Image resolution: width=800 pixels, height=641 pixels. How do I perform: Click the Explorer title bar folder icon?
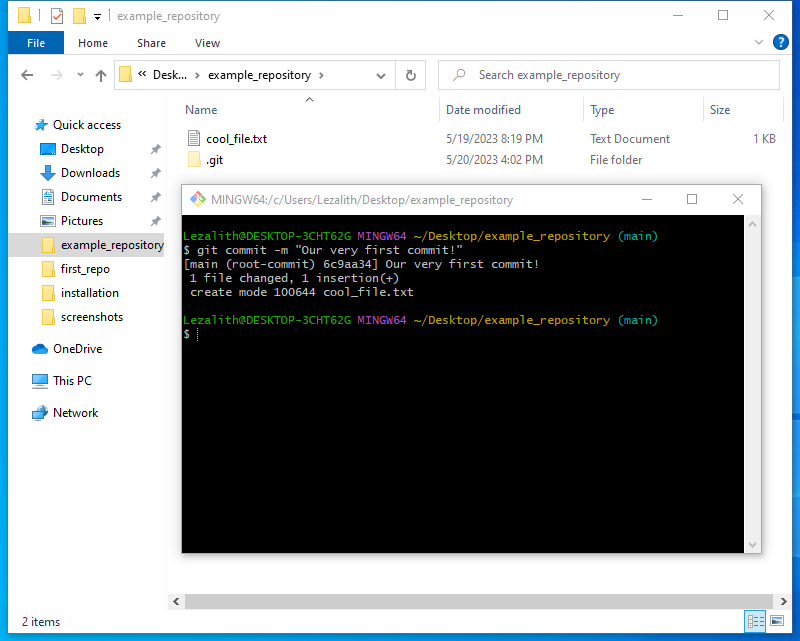point(24,16)
